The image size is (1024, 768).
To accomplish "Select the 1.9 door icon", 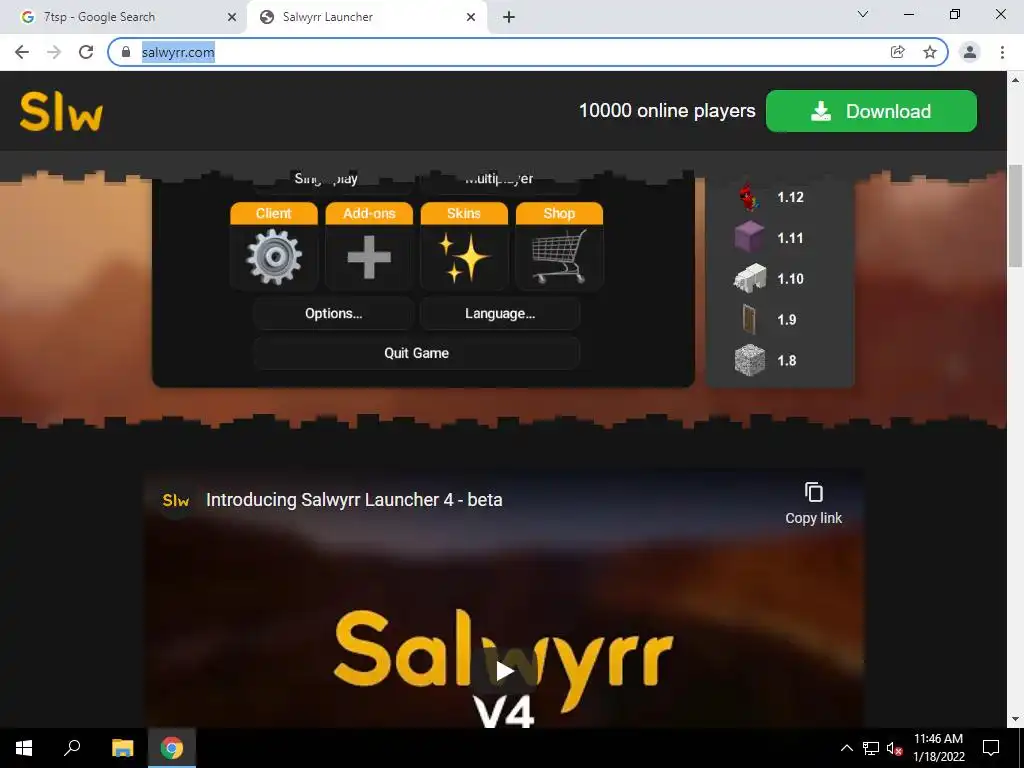I will (749, 319).
